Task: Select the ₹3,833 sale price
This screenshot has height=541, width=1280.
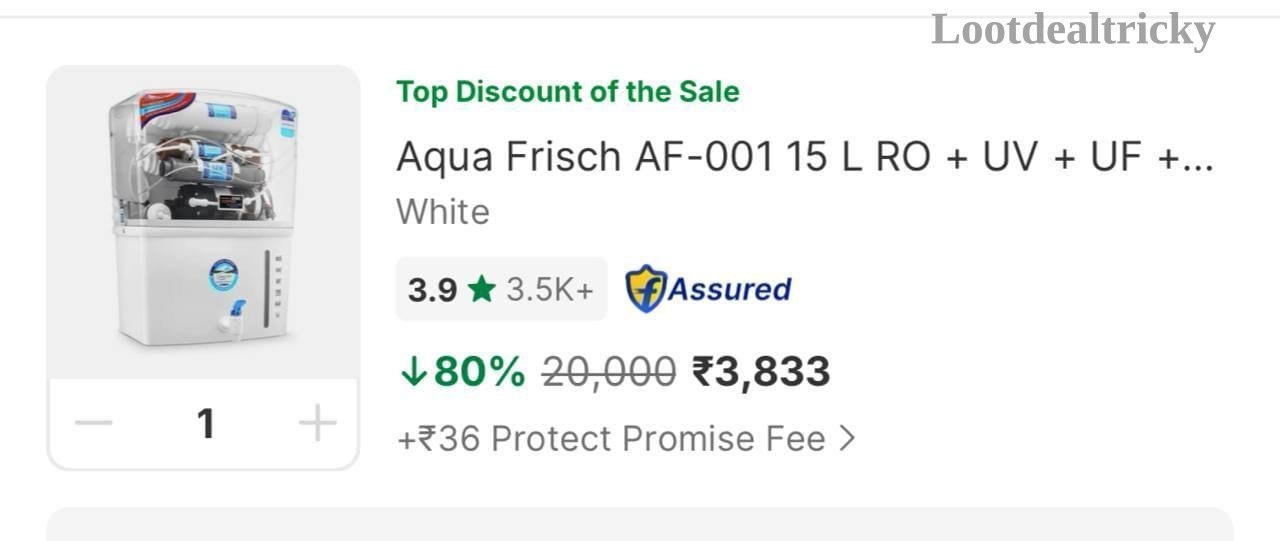Action: pyautogui.click(x=761, y=372)
